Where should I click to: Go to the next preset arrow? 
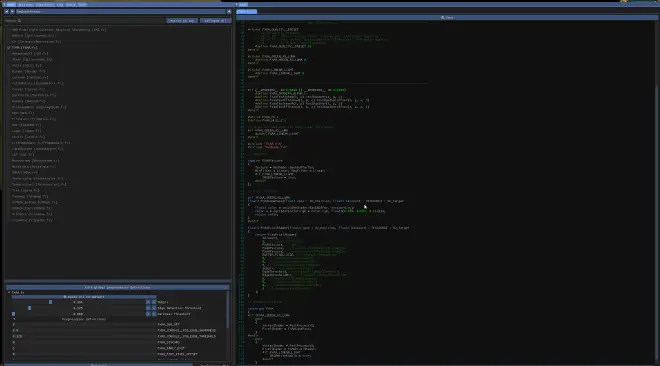tap(12, 11)
